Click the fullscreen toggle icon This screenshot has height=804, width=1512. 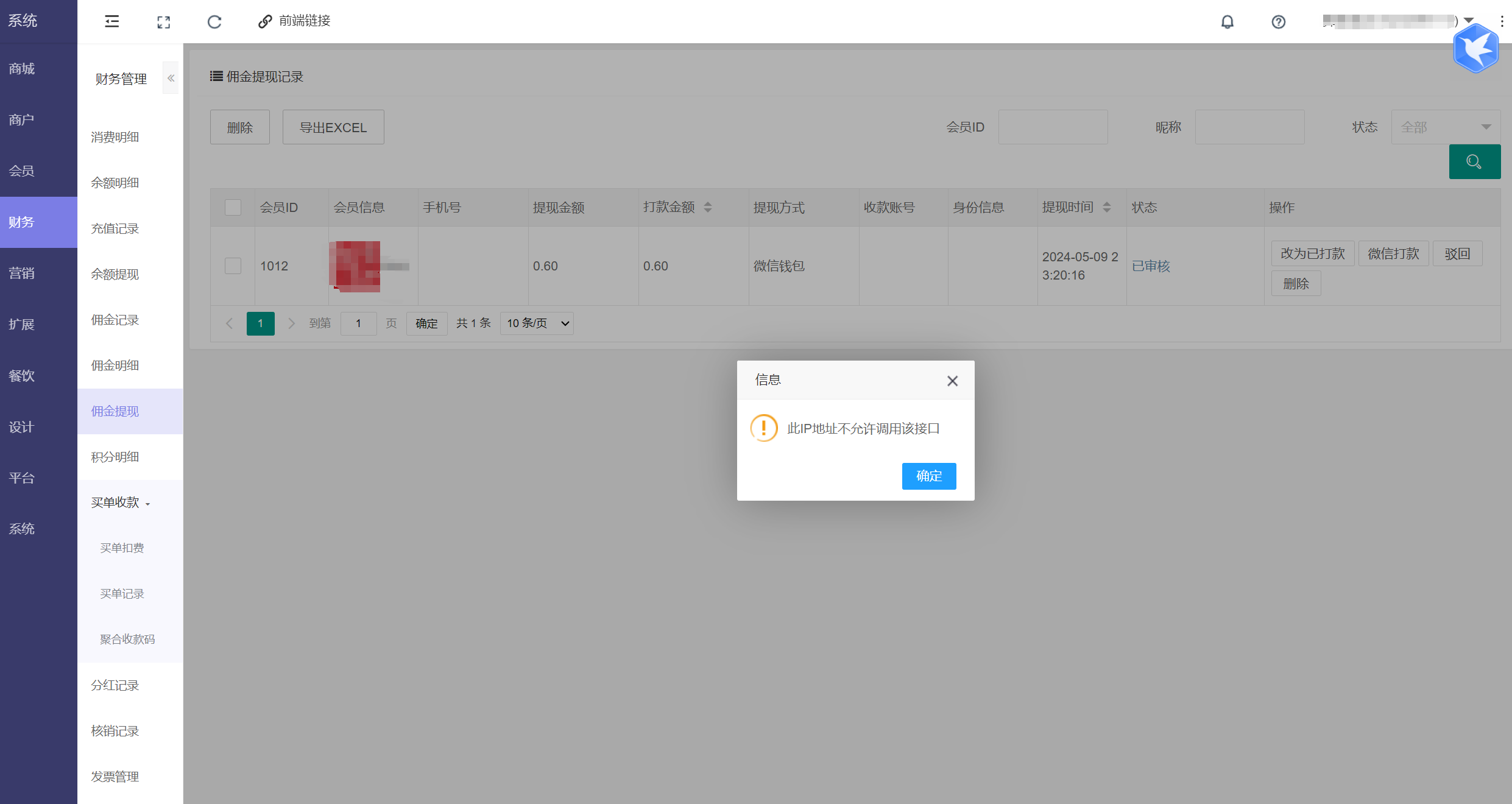click(x=163, y=22)
